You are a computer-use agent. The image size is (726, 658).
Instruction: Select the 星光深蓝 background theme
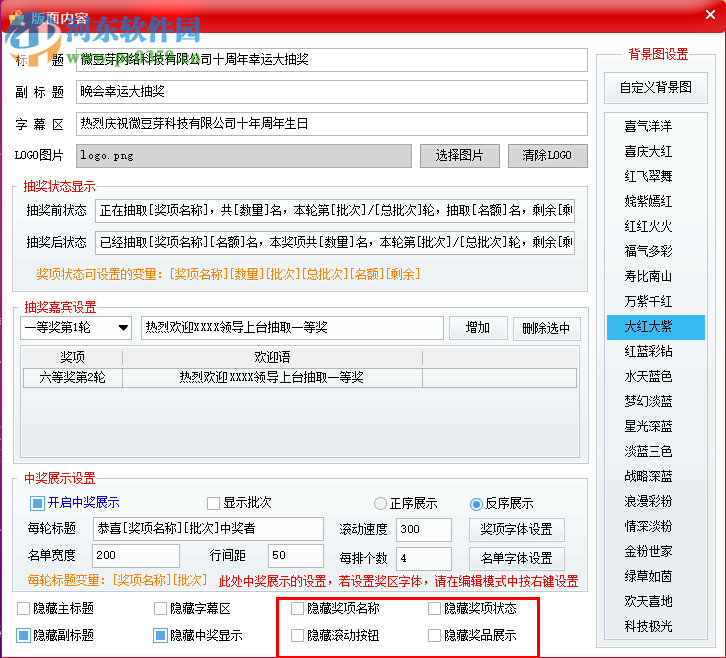[656, 426]
